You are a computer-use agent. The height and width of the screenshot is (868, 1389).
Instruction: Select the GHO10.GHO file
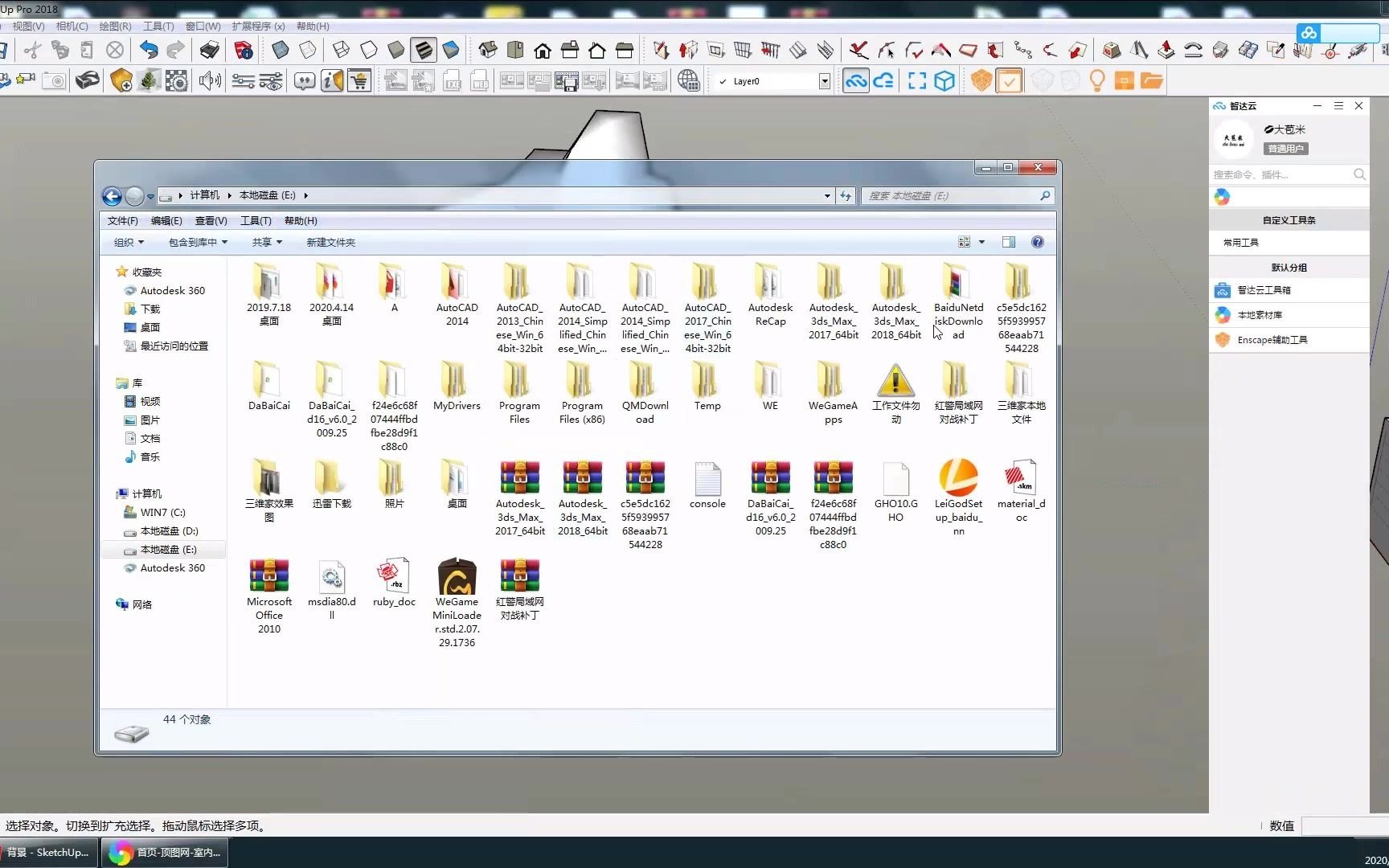895,492
